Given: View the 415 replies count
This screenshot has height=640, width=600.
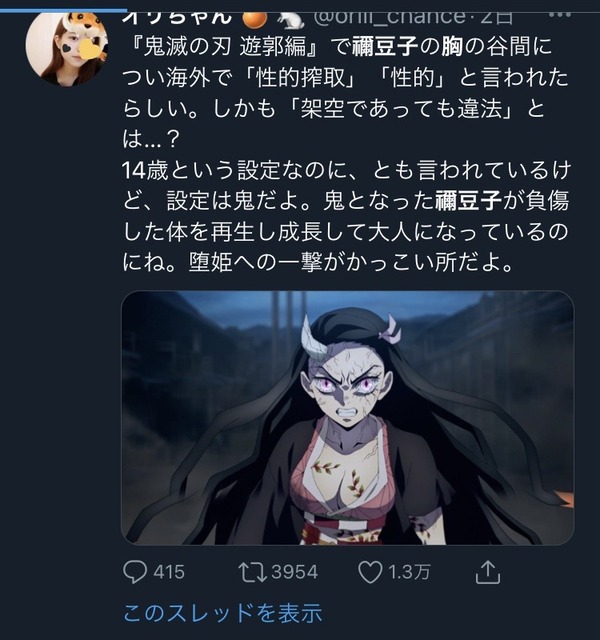Looking at the screenshot, I should [169, 572].
